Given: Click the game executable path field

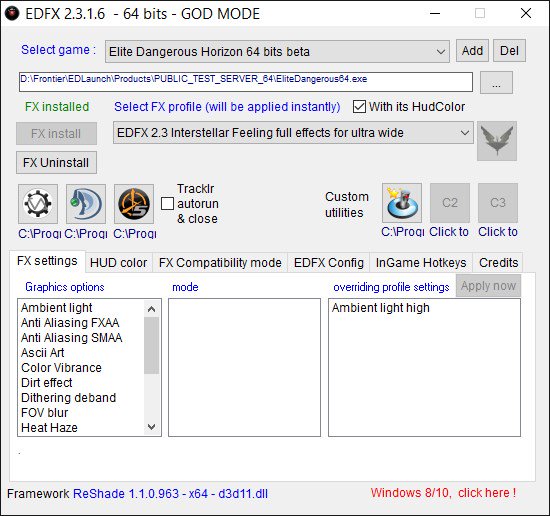Looking at the screenshot, I should coord(246,82).
